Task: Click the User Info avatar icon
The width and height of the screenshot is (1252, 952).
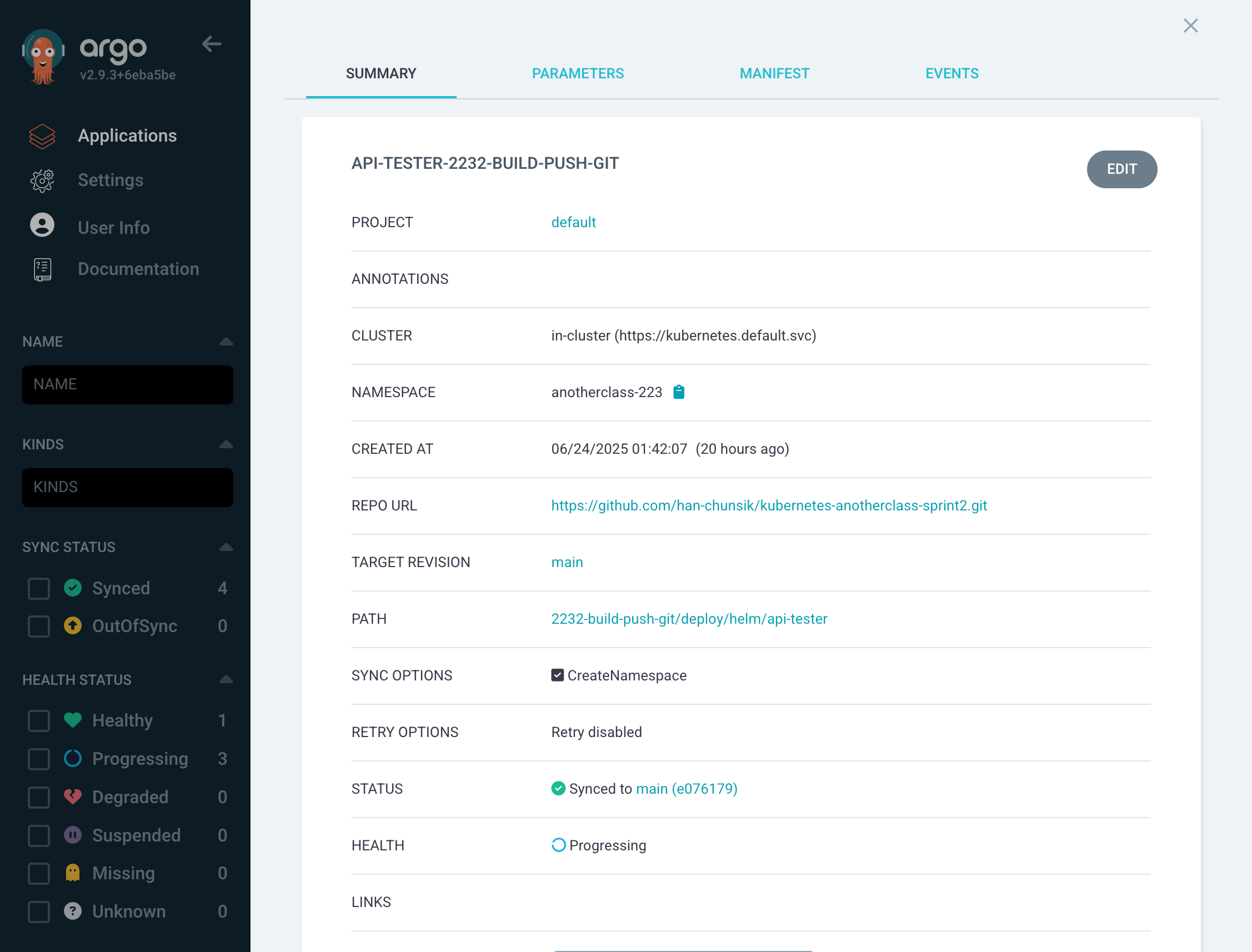Action: tap(42, 226)
